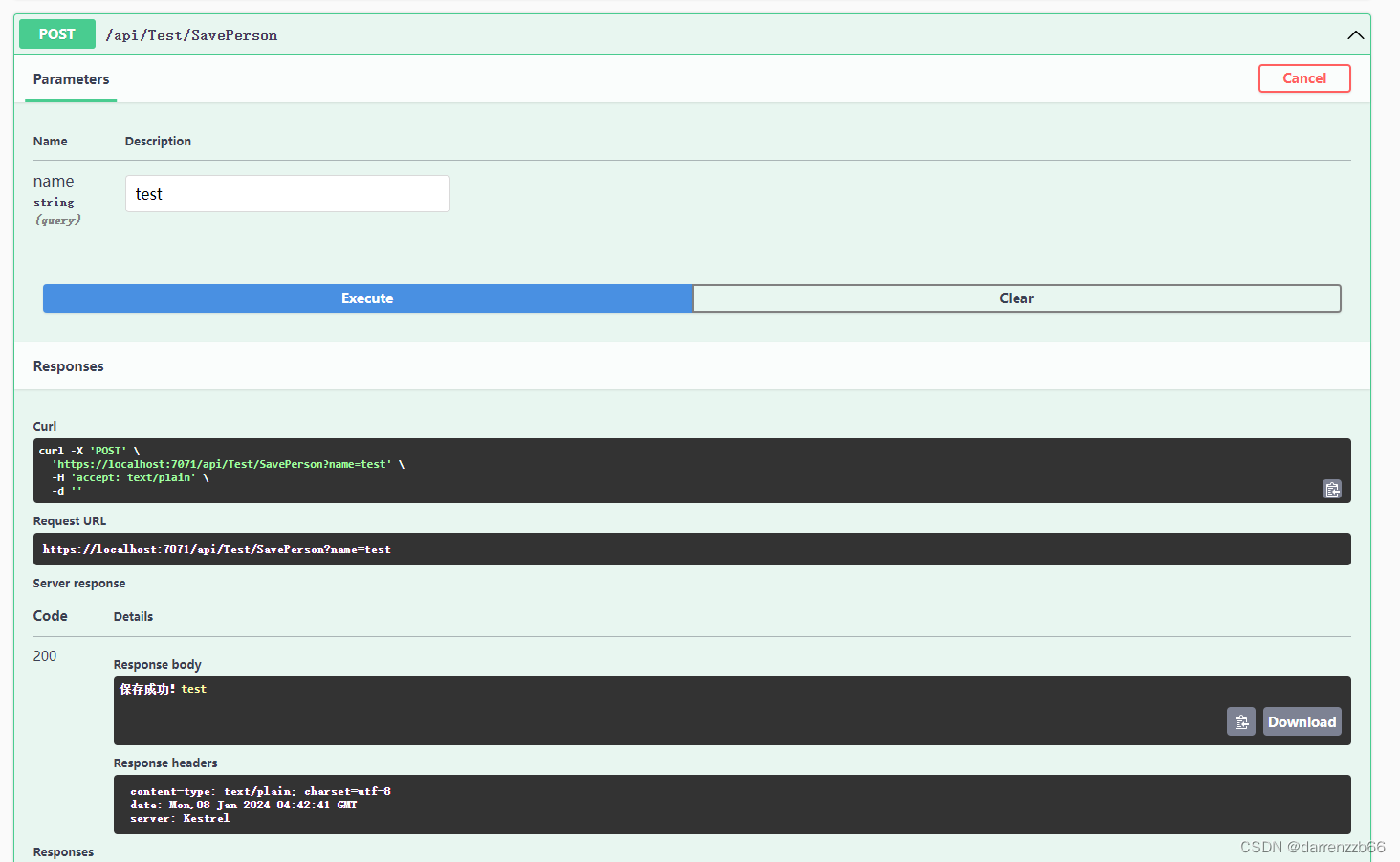Click the Responses section header
The height and width of the screenshot is (862, 1400).
tap(68, 365)
